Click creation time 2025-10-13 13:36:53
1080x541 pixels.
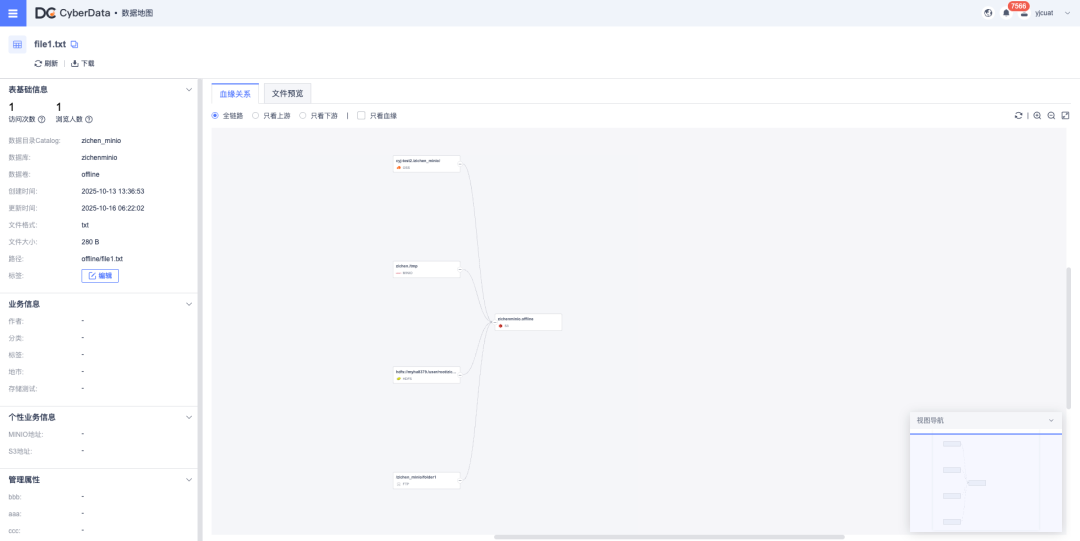113,191
